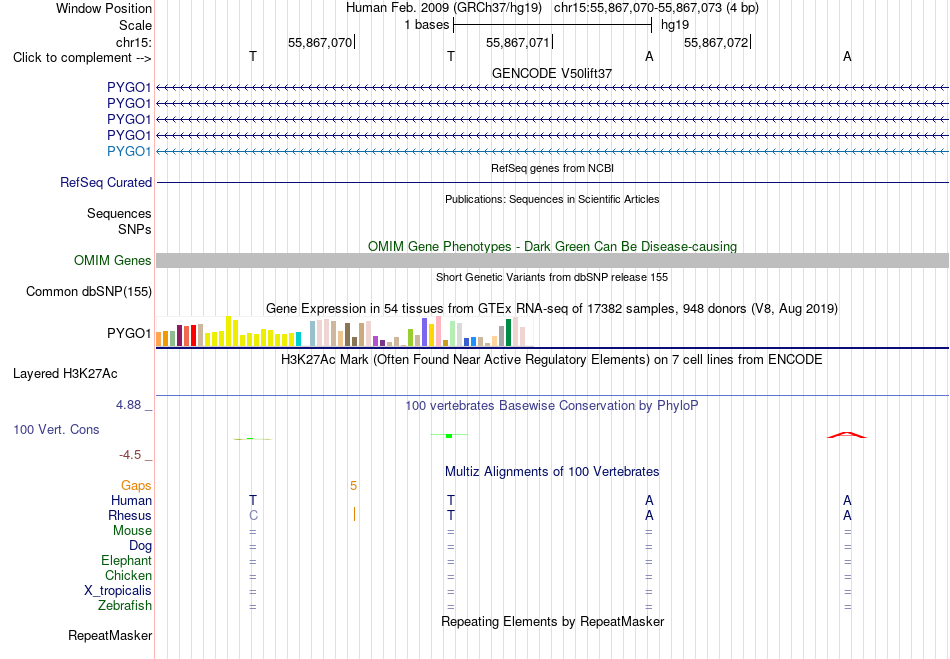The width and height of the screenshot is (950, 659).
Task: Click the 'Elephant' species row label
Action: pyautogui.click(x=126, y=560)
